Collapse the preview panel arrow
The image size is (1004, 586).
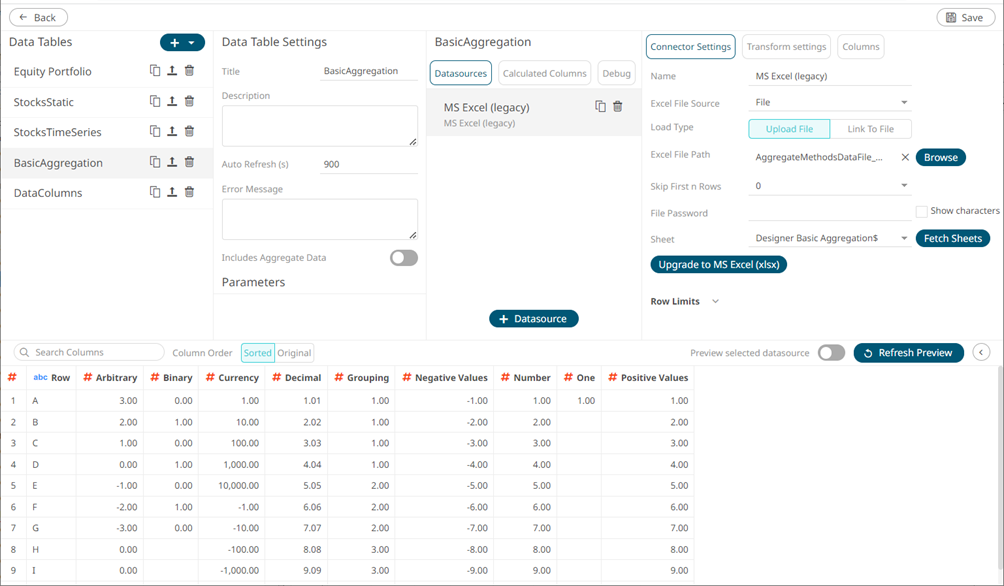[x=981, y=352]
